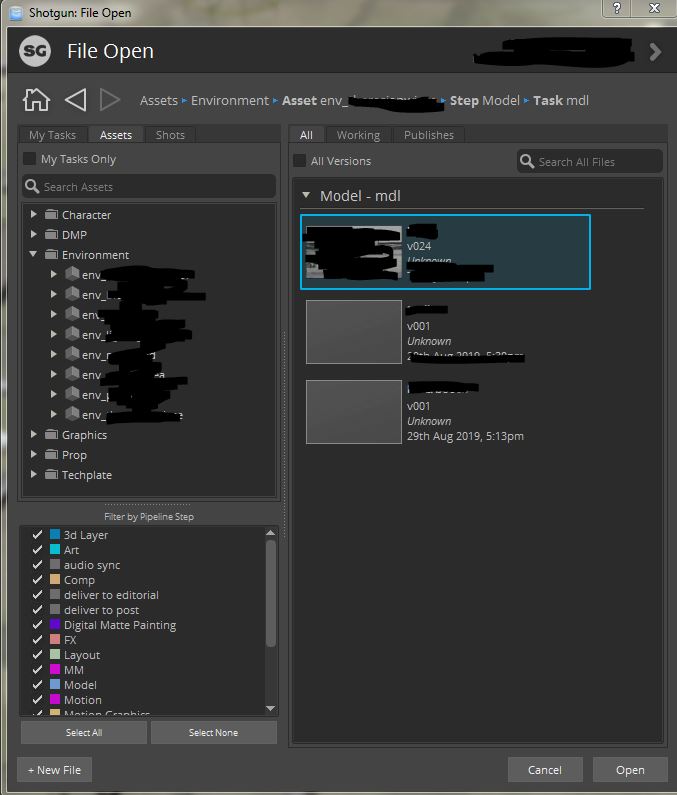677x795 pixels.
Task: Expand the Techplate folder
Action: pyautogui.click(x=33, y=475)
